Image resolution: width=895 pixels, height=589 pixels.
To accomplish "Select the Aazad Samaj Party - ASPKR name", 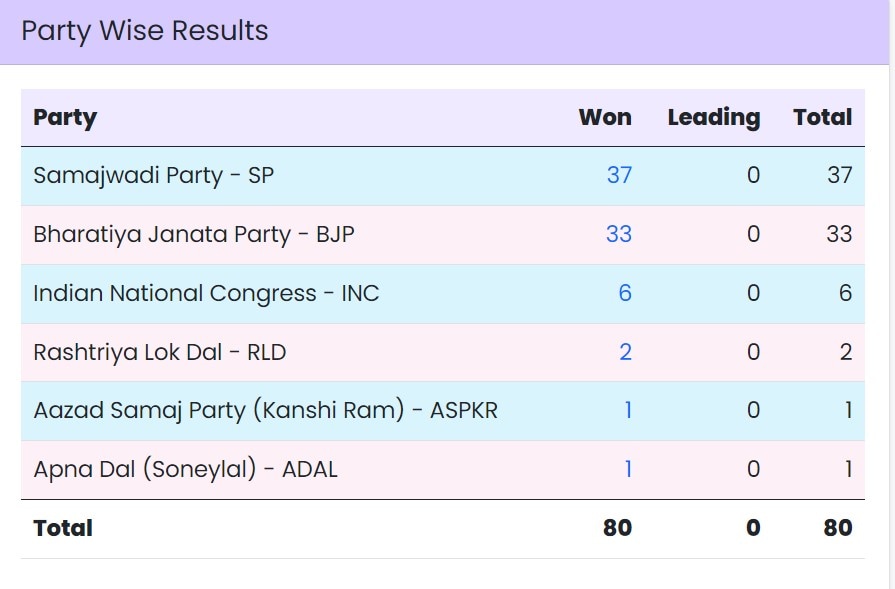I will pyautogui.click(x=265, y=411).
